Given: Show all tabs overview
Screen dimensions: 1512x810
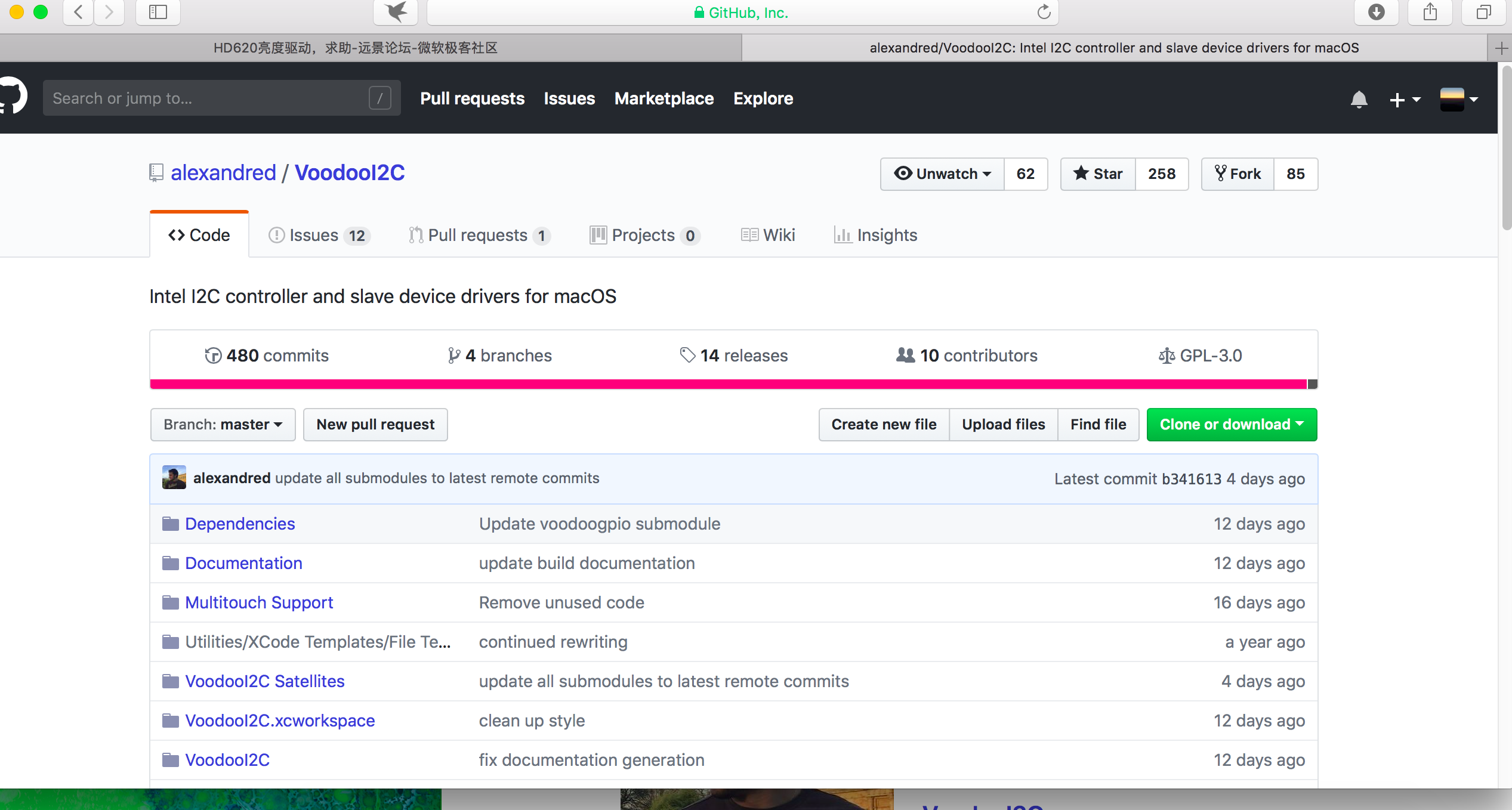Looking at the screenshot, I should coord(1483,12).
